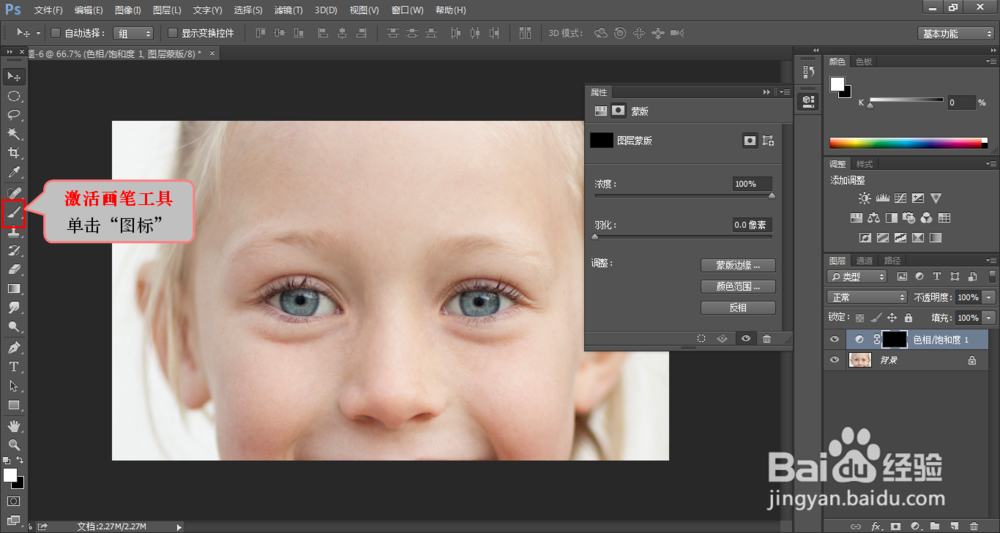Toggle lock position icon
The height and width of the screenshot is (533, 1000).
pyautogui.click(x=892, y=318)
